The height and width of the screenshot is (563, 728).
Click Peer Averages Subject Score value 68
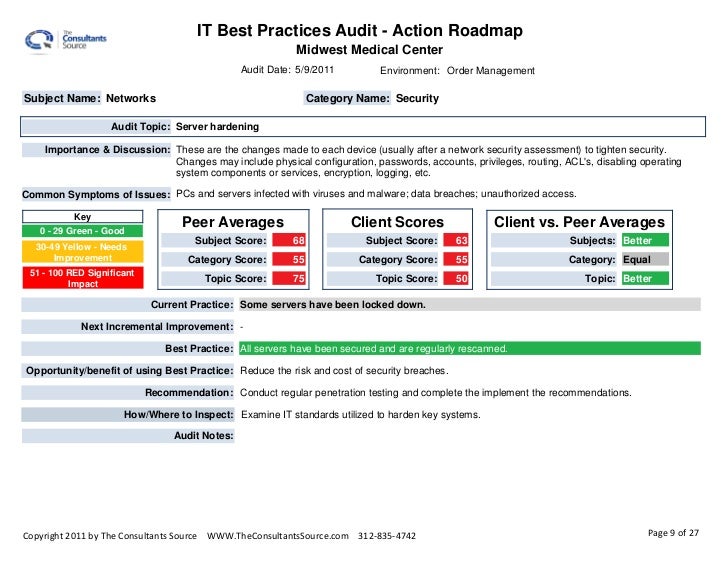(x=289, y=240)
